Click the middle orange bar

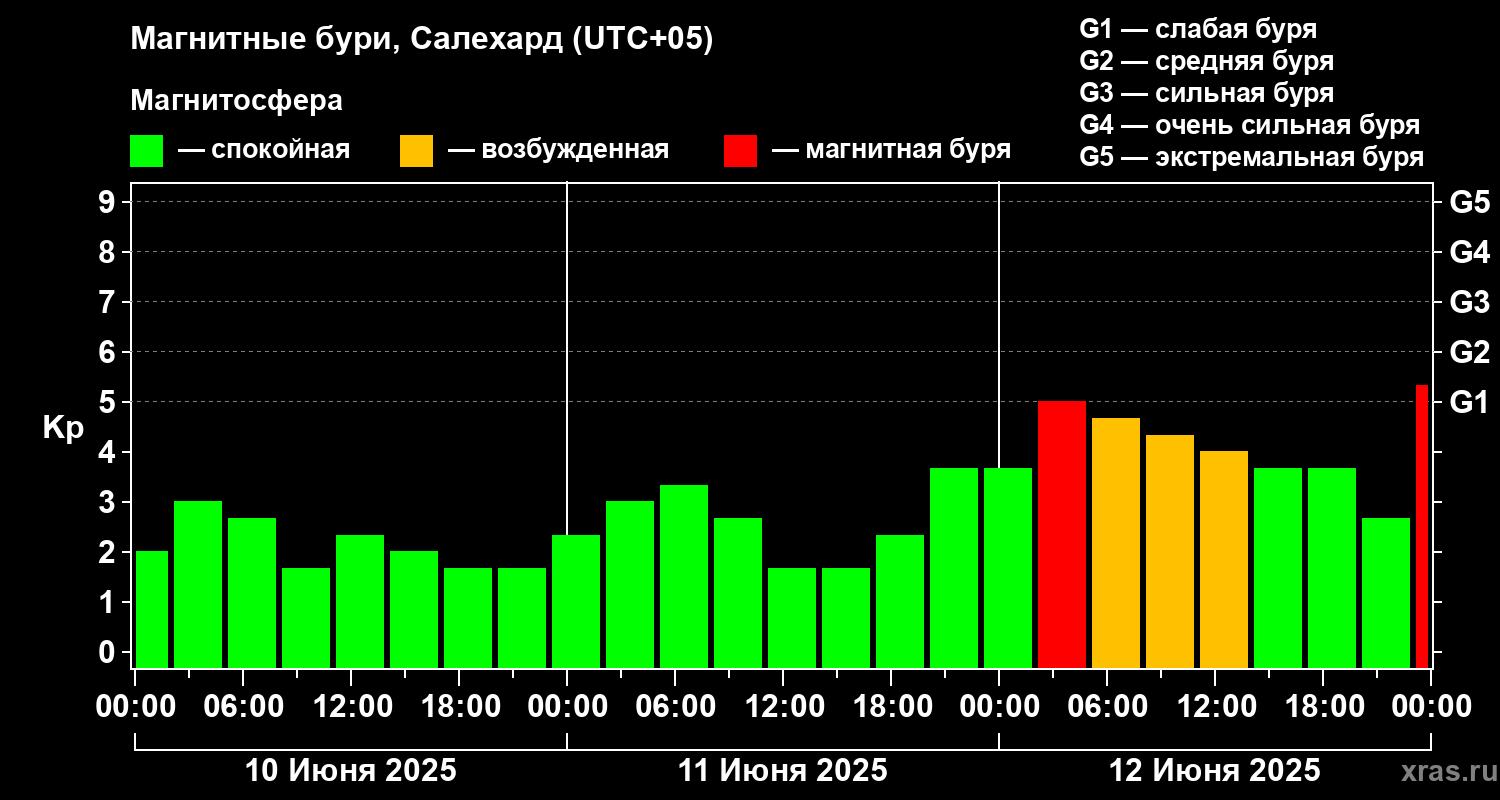[x=1170, y=551]
